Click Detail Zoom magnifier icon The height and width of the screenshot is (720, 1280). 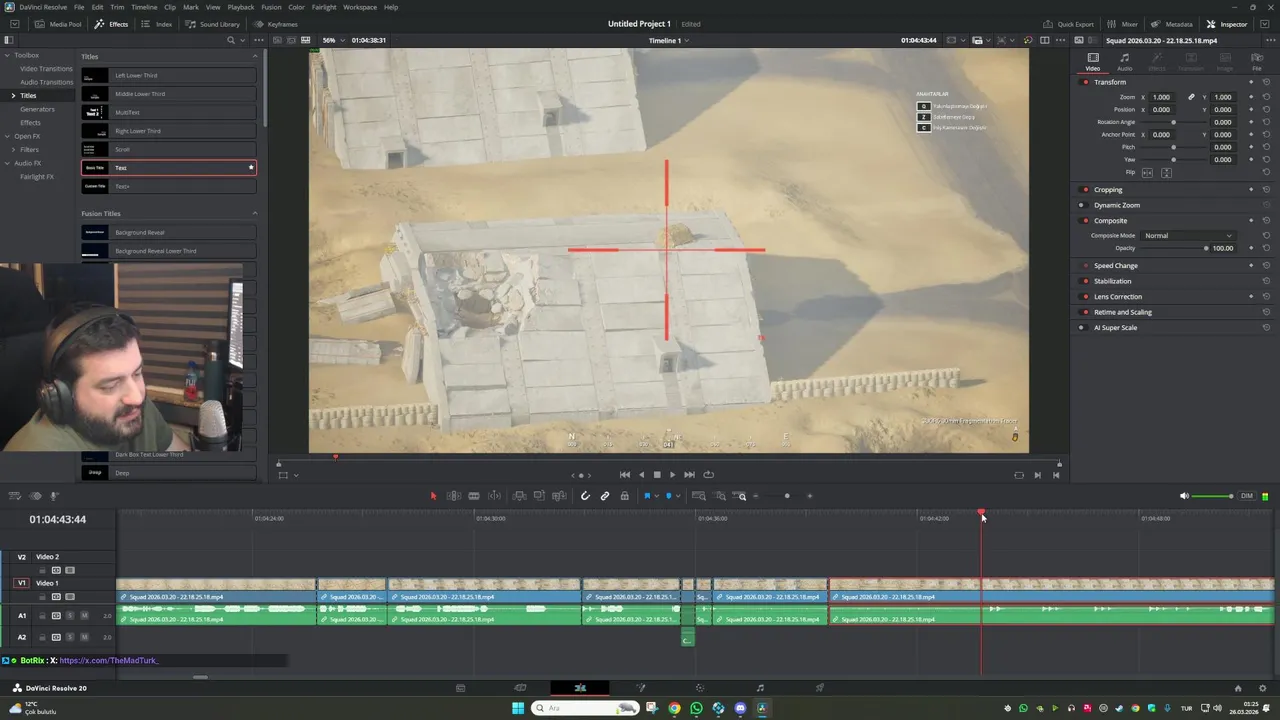click(x=719, y=496)
